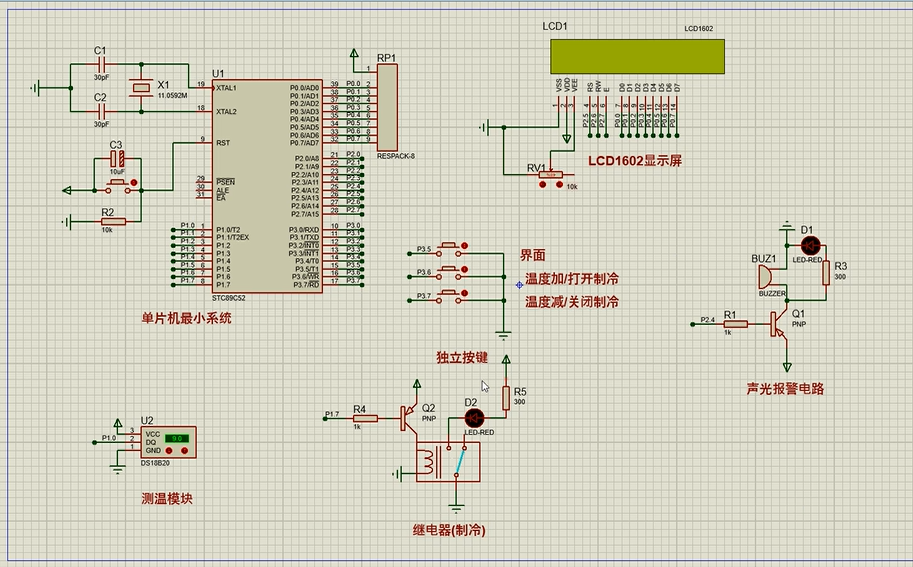Select the D2 red LED near relay
The height and width of the screenshot is (567, 913).
point(475,417)
